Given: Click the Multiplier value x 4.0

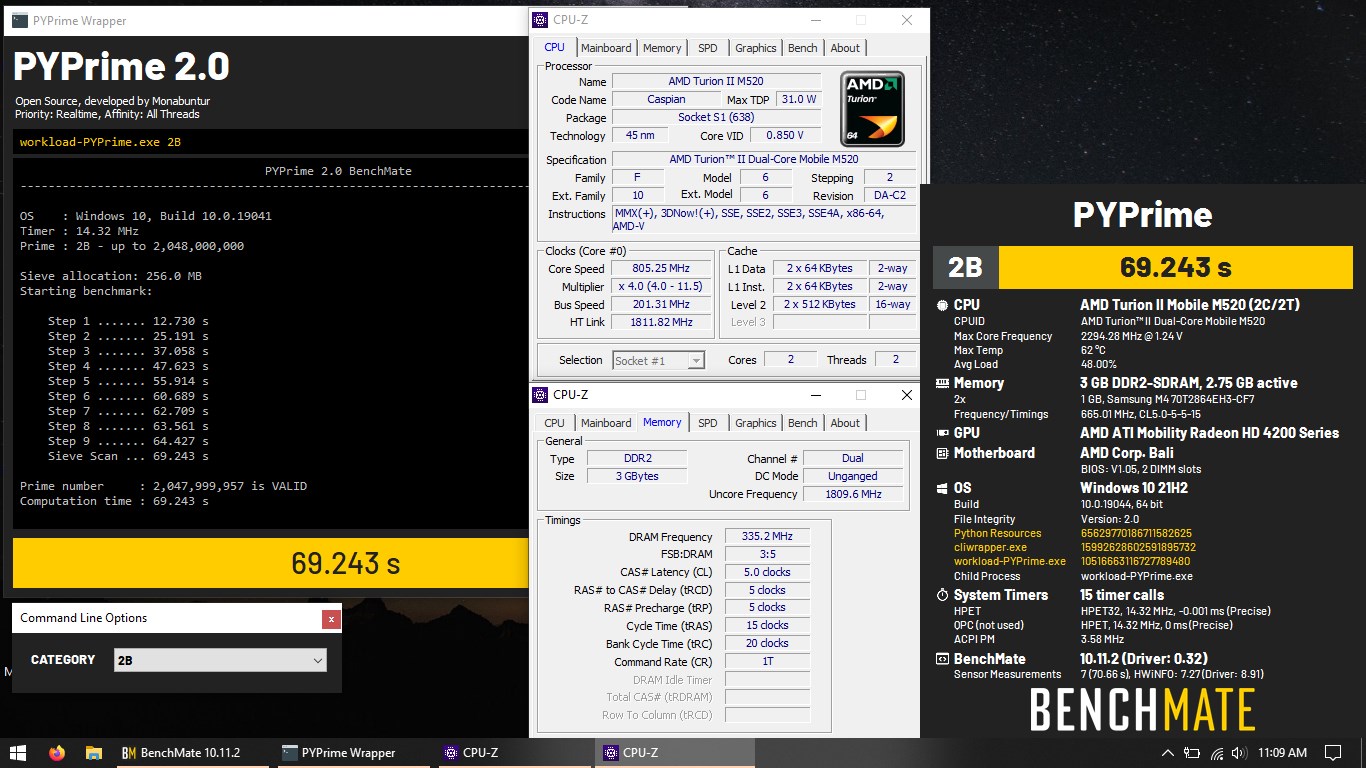Looking at the screenshot, I should pos(660,287).
